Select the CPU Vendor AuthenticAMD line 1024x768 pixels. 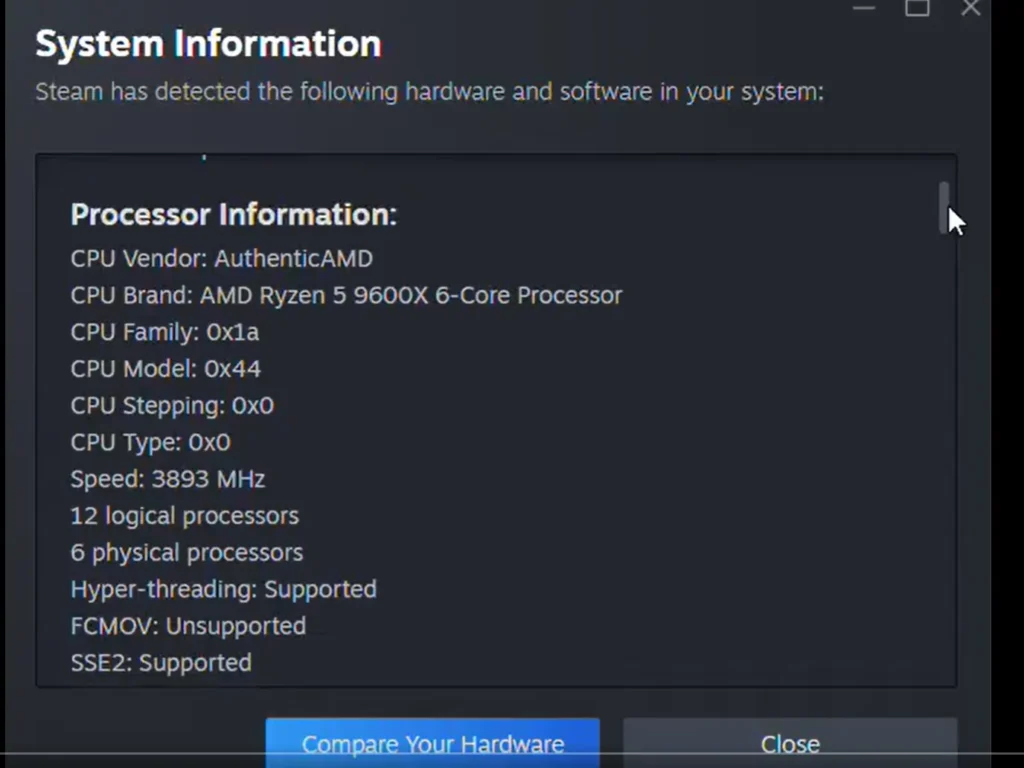point(221,258)
